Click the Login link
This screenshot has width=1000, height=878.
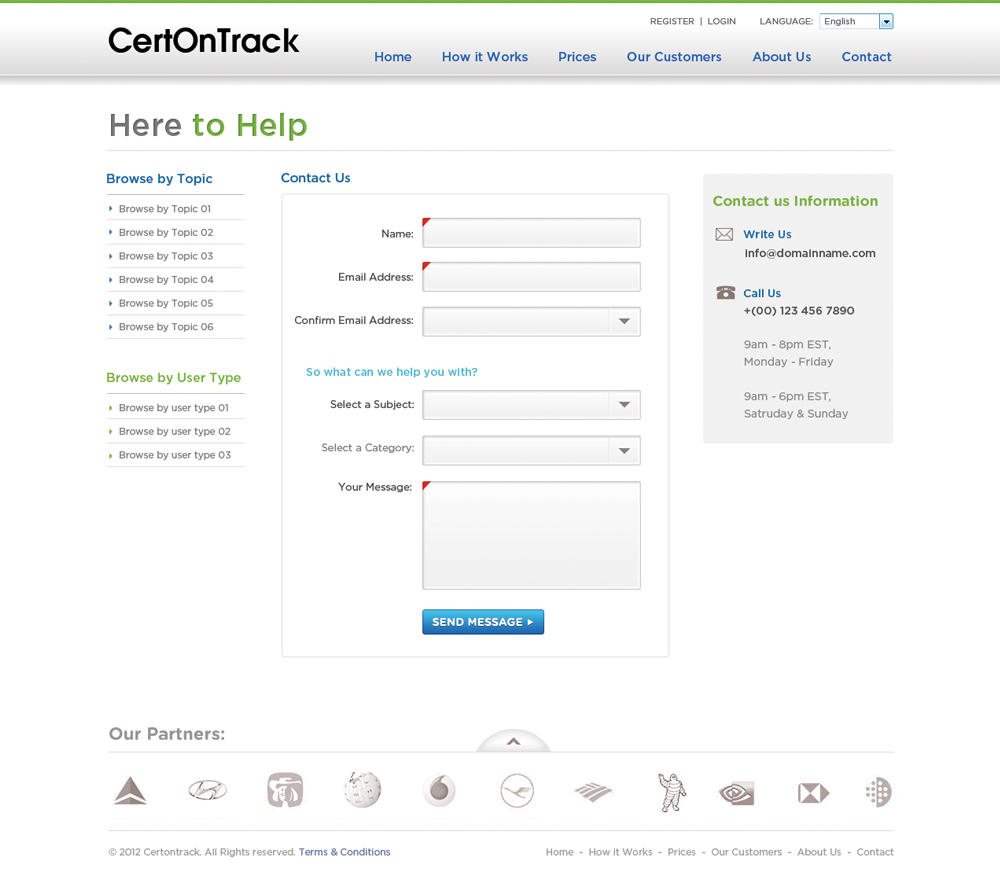pos(721,21)
